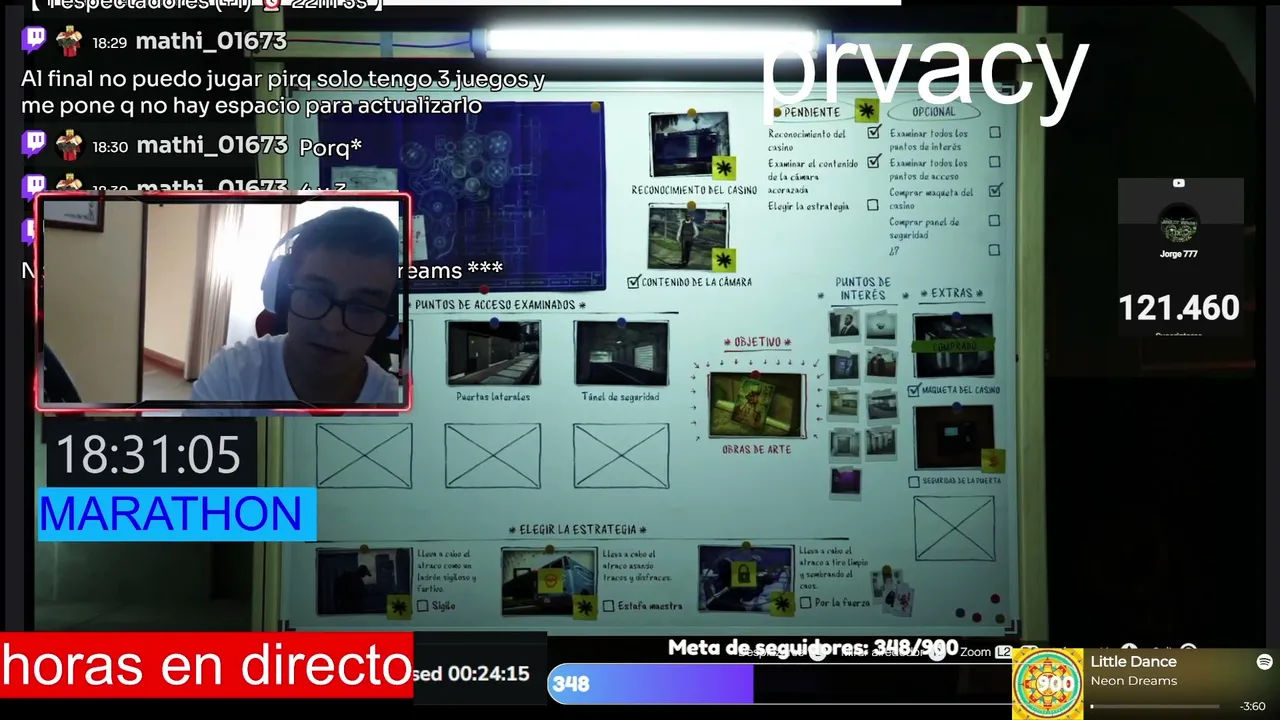The image size is (1280, 720).
Task: Select the Obras de arte objective picture
Action: click(757, 405)
